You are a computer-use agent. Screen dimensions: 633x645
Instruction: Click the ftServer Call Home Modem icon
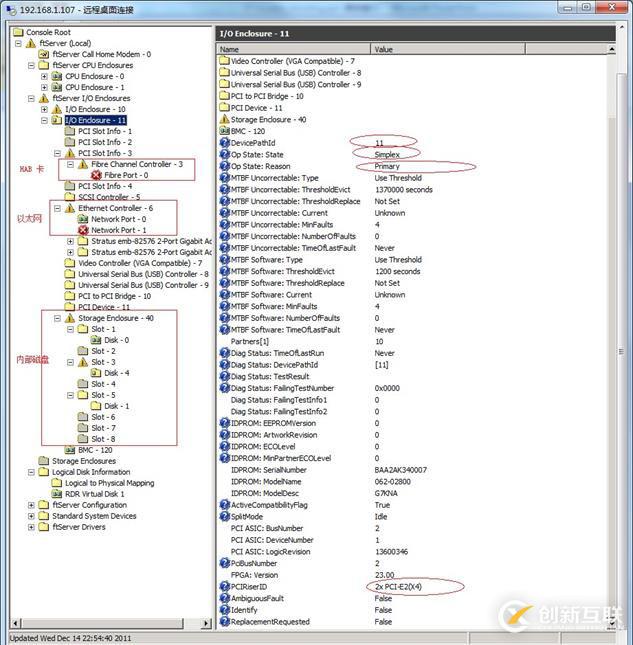coord(44,54)
